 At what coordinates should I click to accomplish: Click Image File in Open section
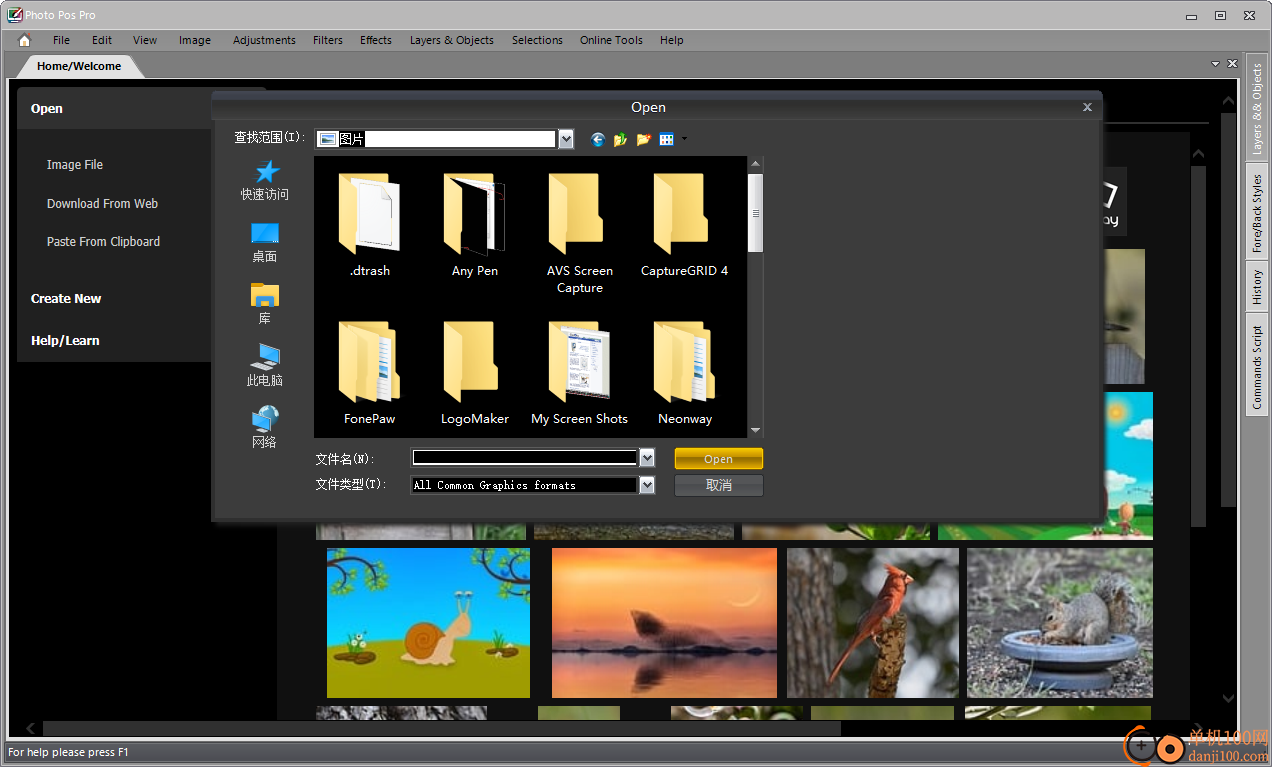click(x=75, y=165)
